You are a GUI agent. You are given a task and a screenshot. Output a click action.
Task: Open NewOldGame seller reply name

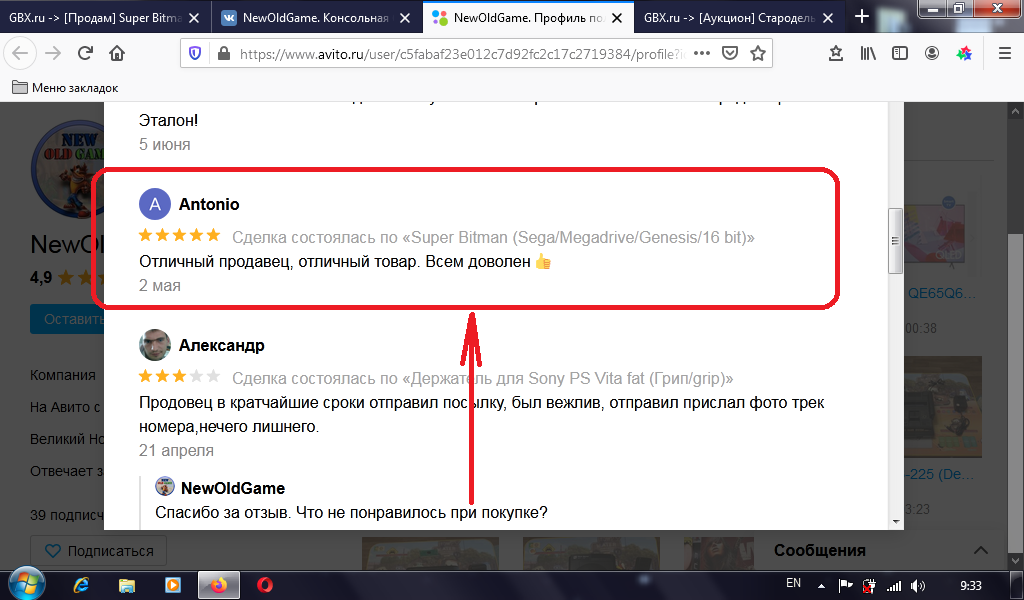point(233,488)
